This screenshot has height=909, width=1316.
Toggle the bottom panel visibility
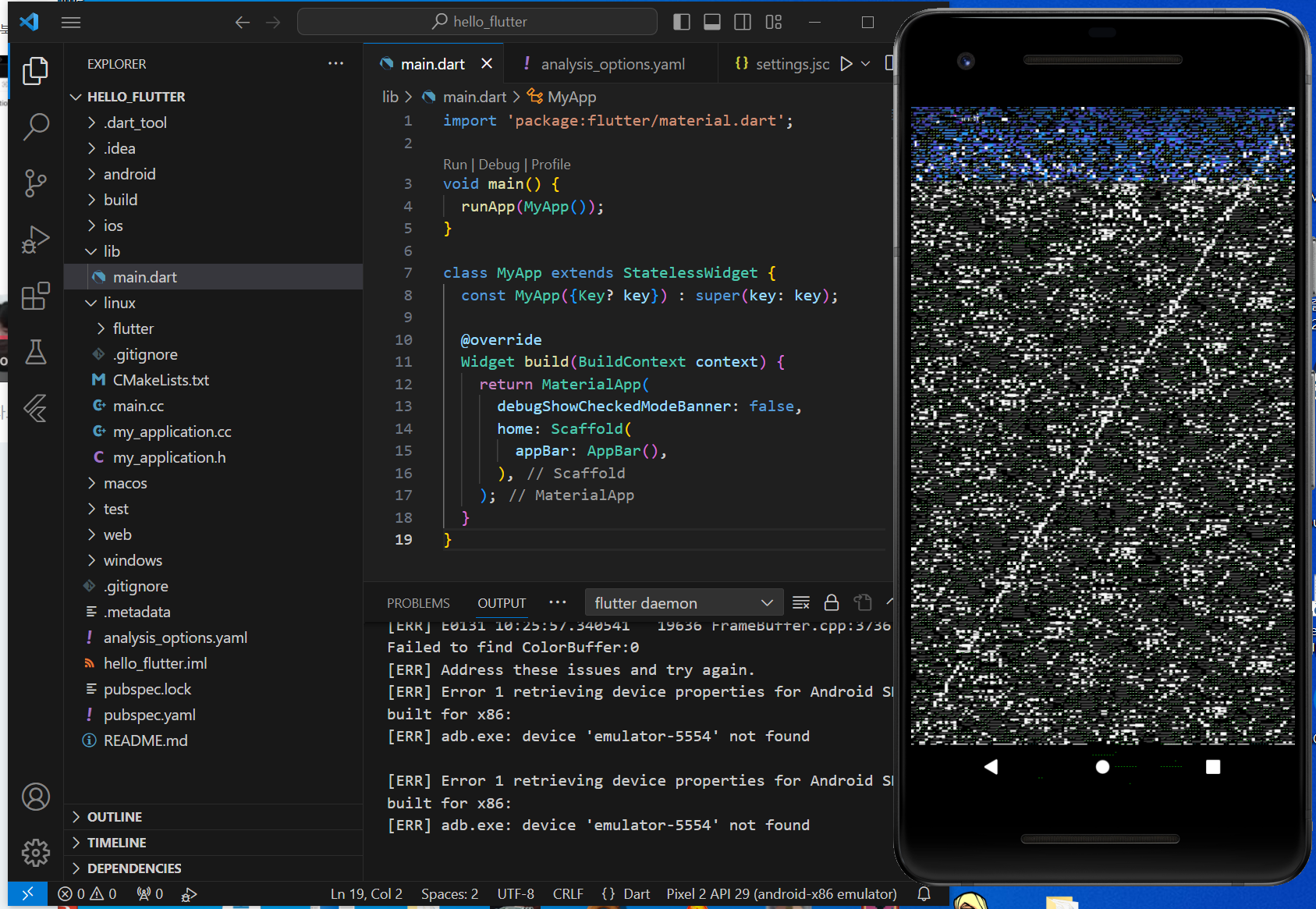pos(712,22)
